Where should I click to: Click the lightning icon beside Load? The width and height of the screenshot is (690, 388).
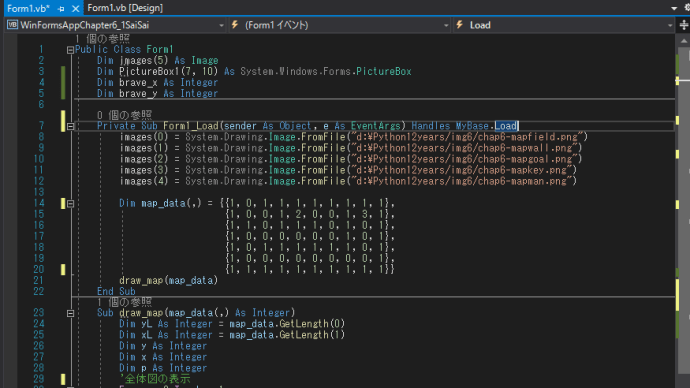coord(460,25)
